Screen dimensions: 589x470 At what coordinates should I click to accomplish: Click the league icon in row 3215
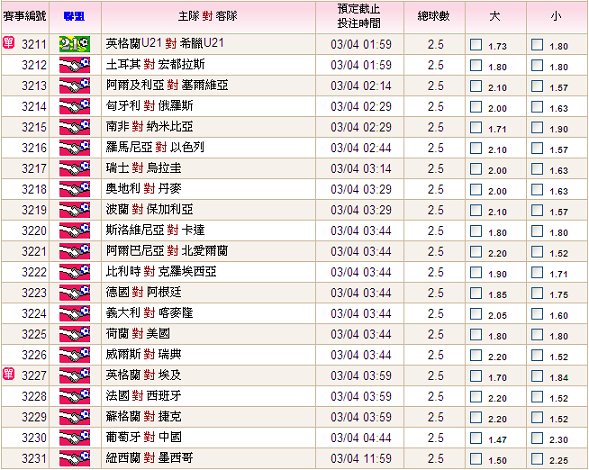[74, 127]
